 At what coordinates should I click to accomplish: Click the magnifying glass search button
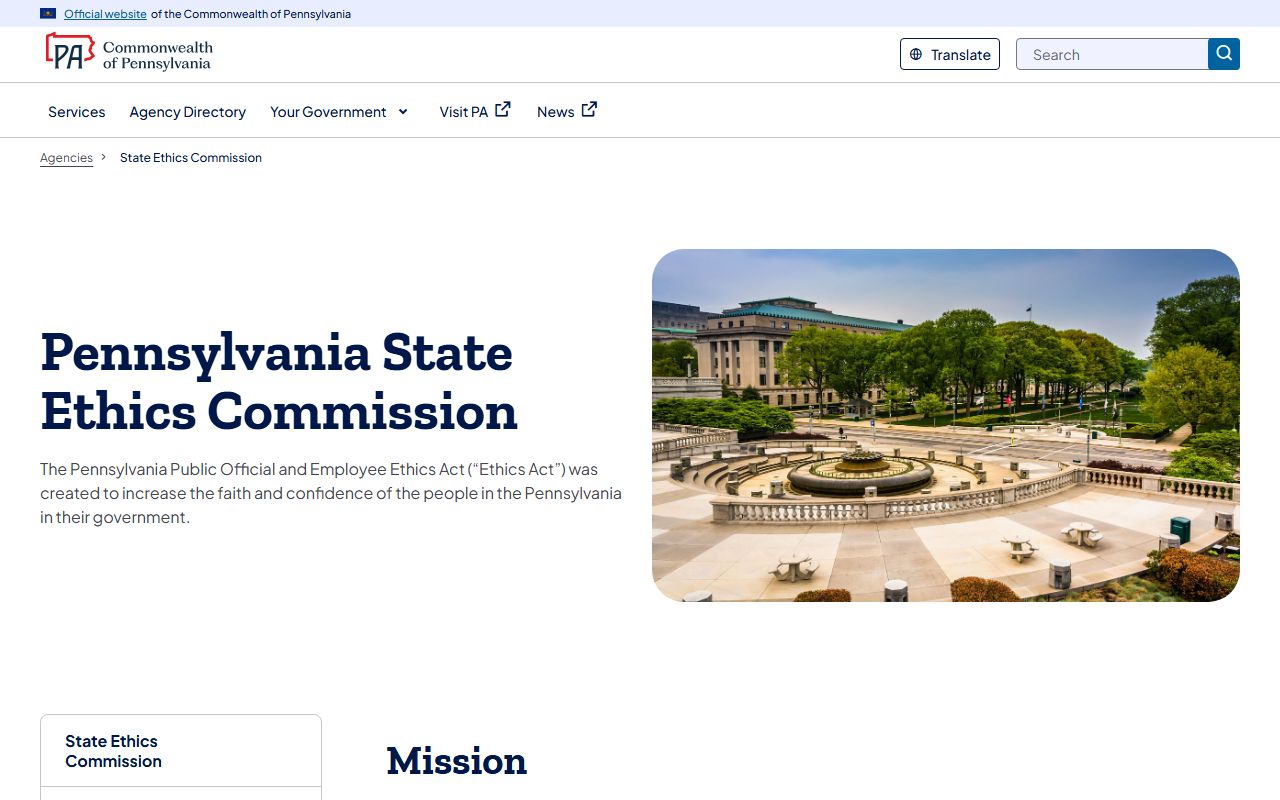pos(1224,54)
